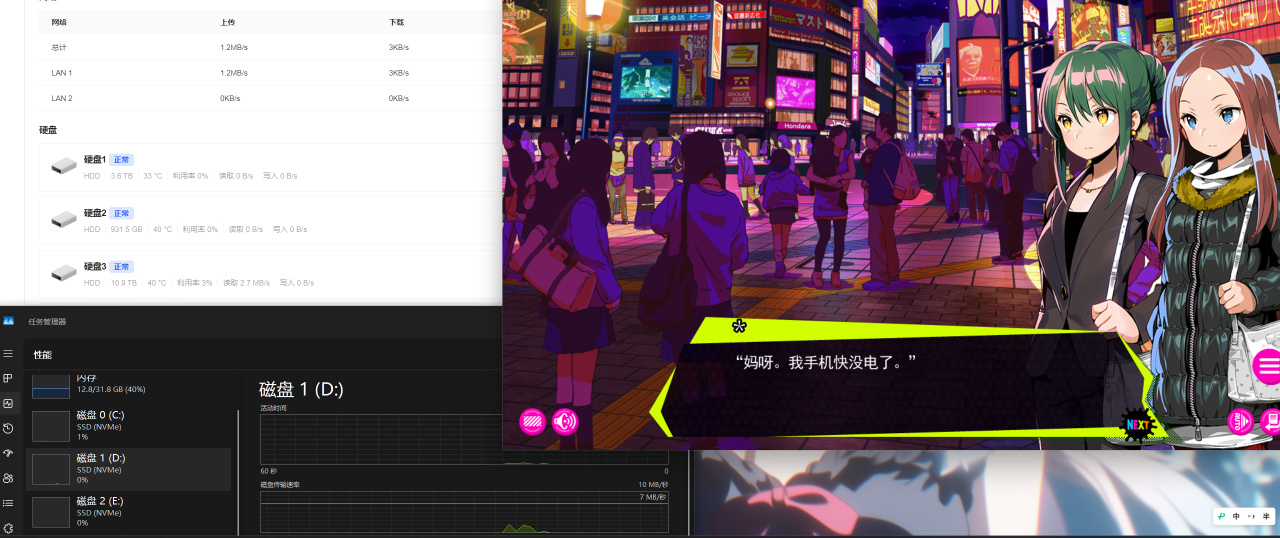Open Task Manager hamburger navigation menu
The image size is (1280, 538).
coord(8,354)
